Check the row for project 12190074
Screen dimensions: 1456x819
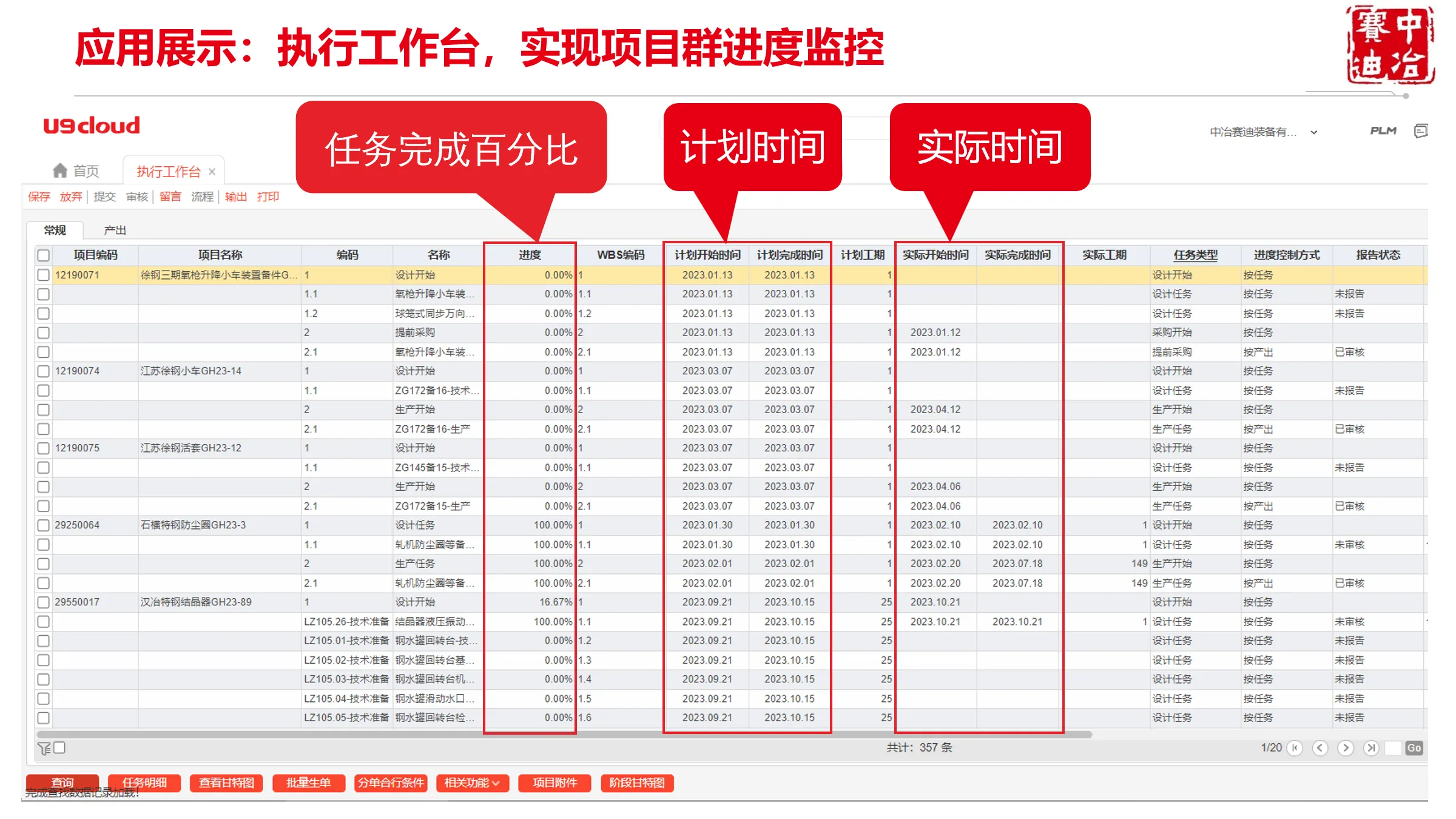coord(44,371)
